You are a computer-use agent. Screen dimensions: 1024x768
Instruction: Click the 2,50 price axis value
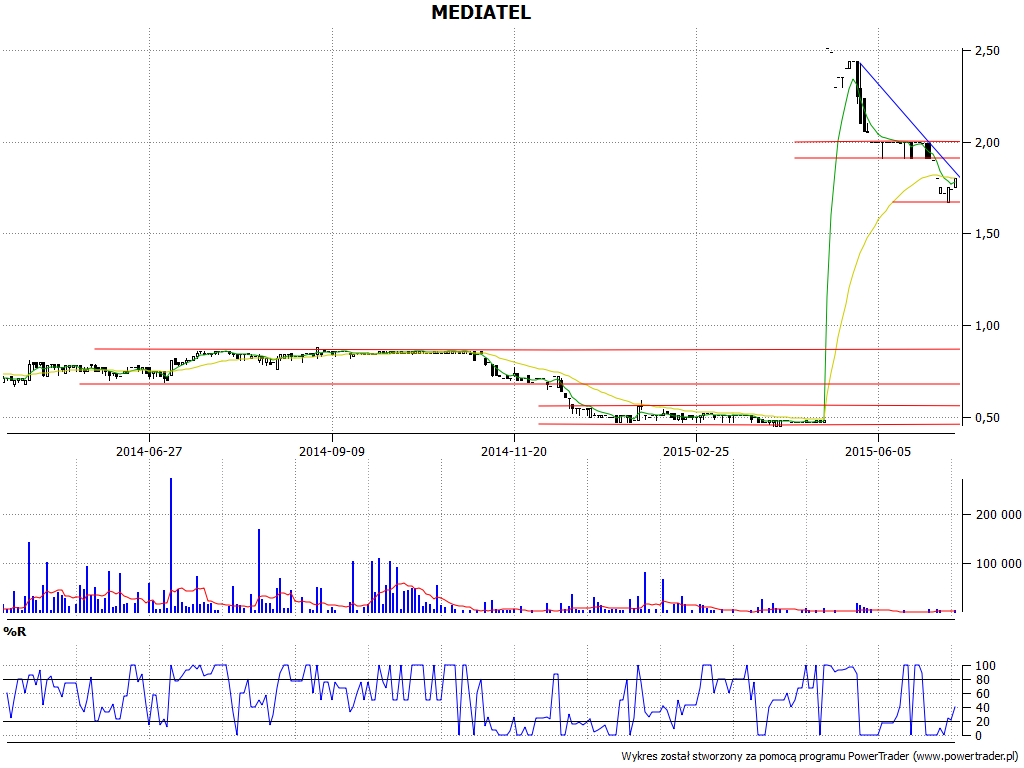pyautogui.click(x=987, y=50)
